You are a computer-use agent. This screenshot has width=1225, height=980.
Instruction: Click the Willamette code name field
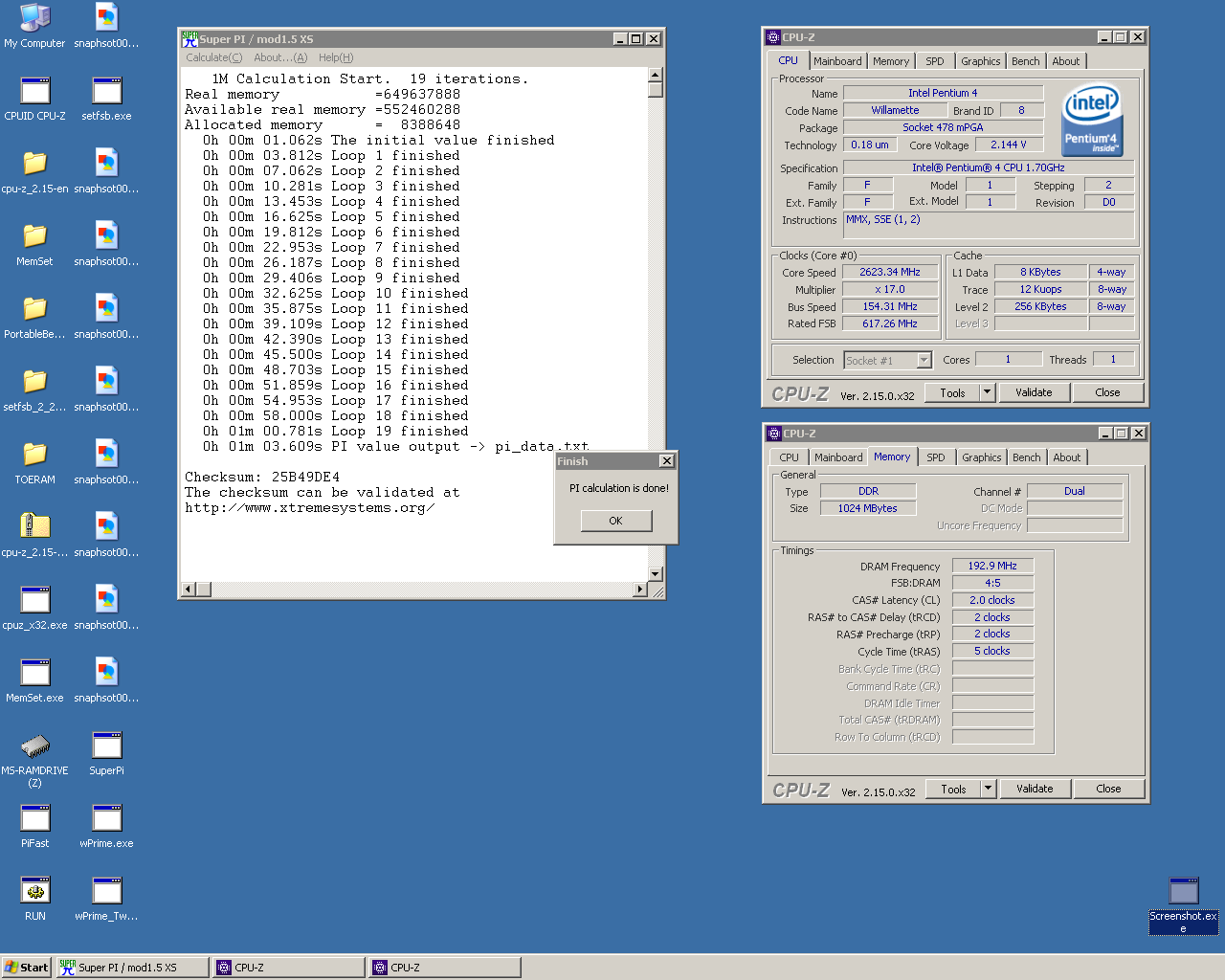pos(894,110)
